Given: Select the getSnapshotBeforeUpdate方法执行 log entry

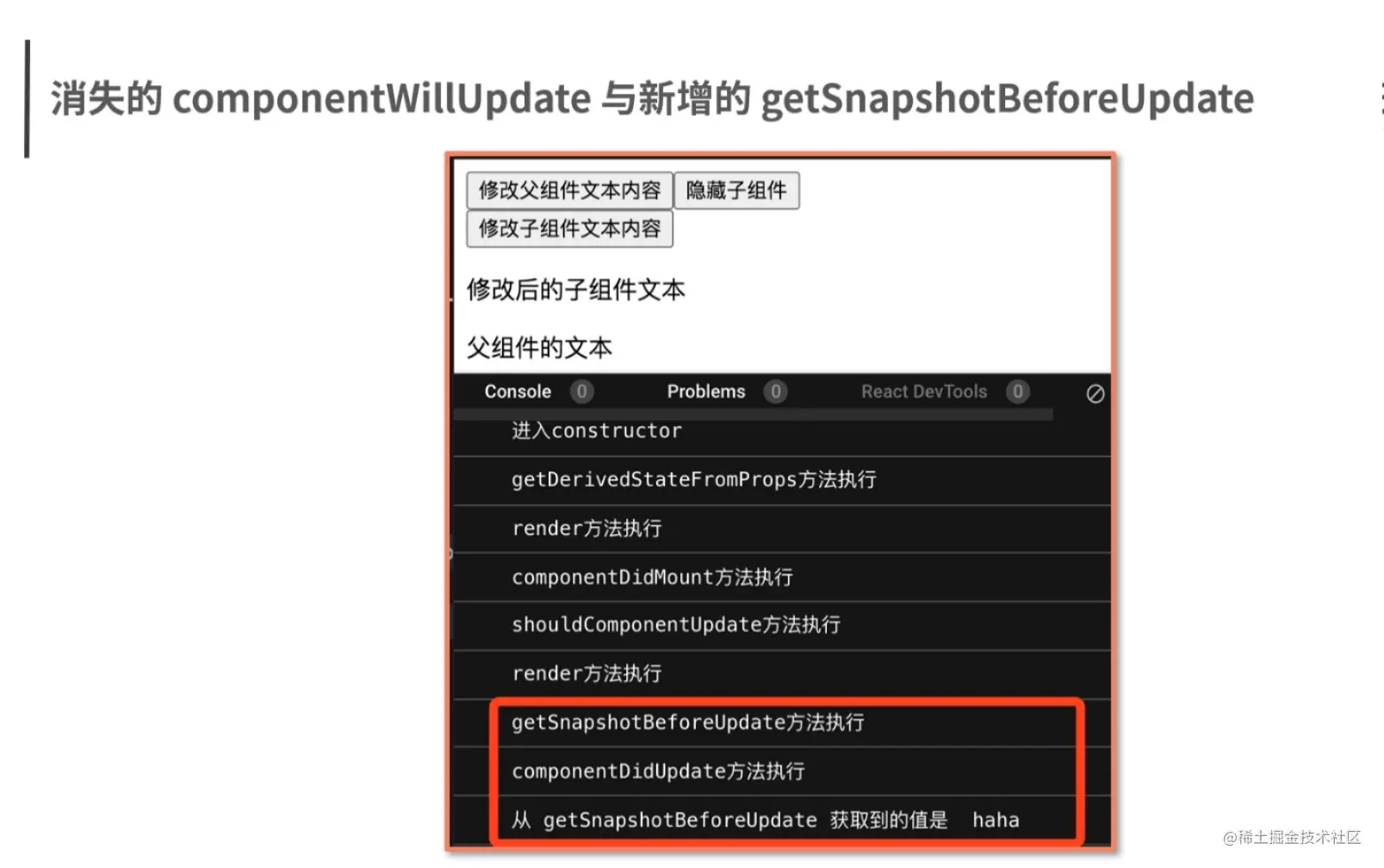Looking at the screenshot, I should pos(781,722).
